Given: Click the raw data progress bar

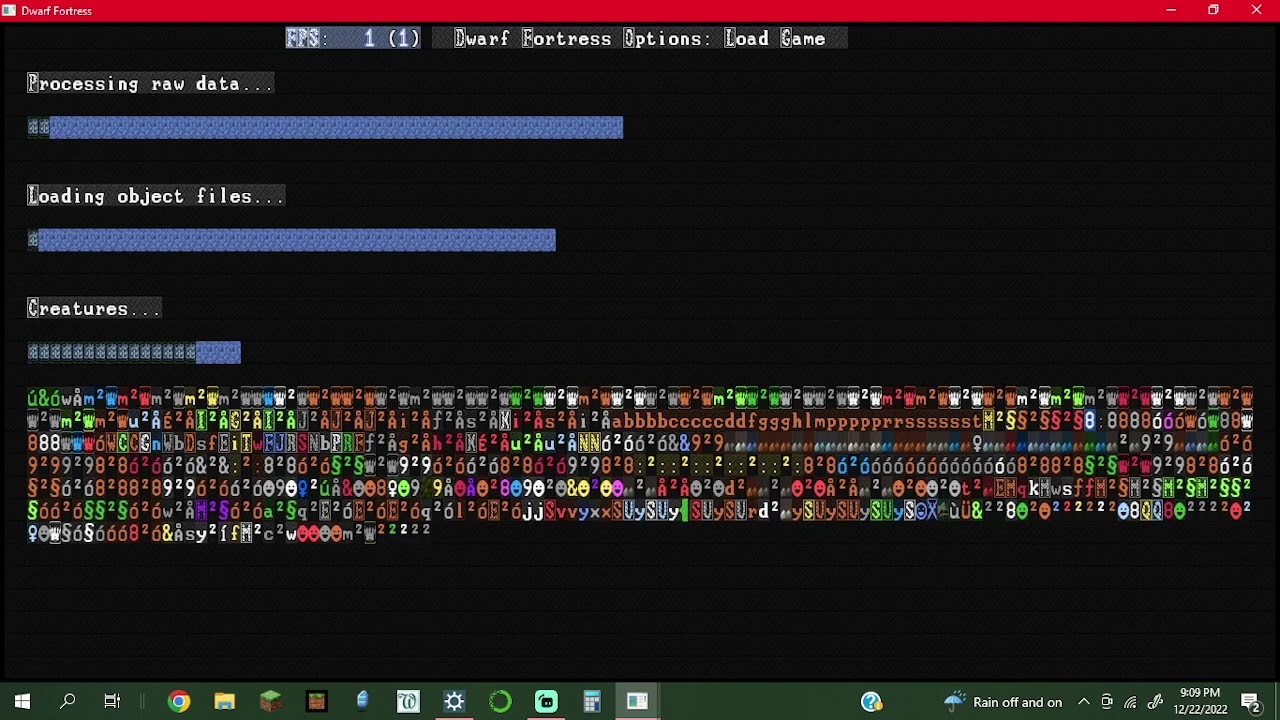Looking at the screenshot, I should 325,127.
